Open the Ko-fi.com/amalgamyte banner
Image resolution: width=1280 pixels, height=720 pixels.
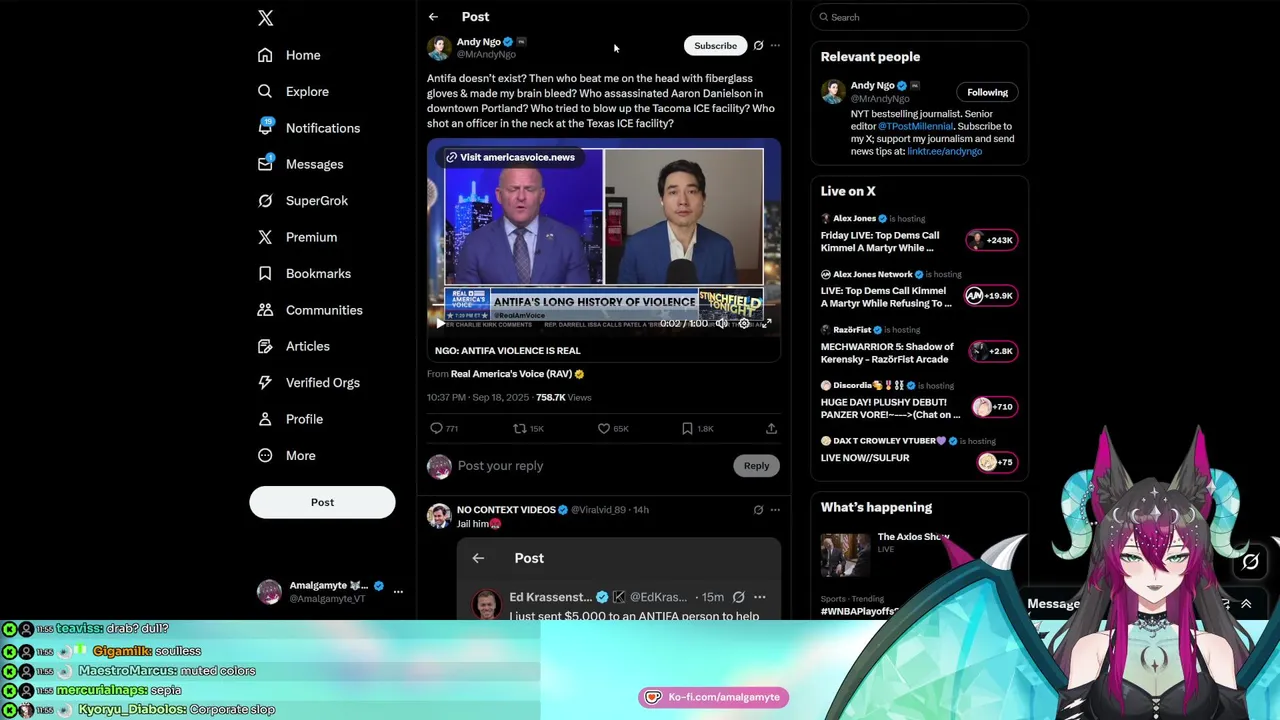point(714,697)
